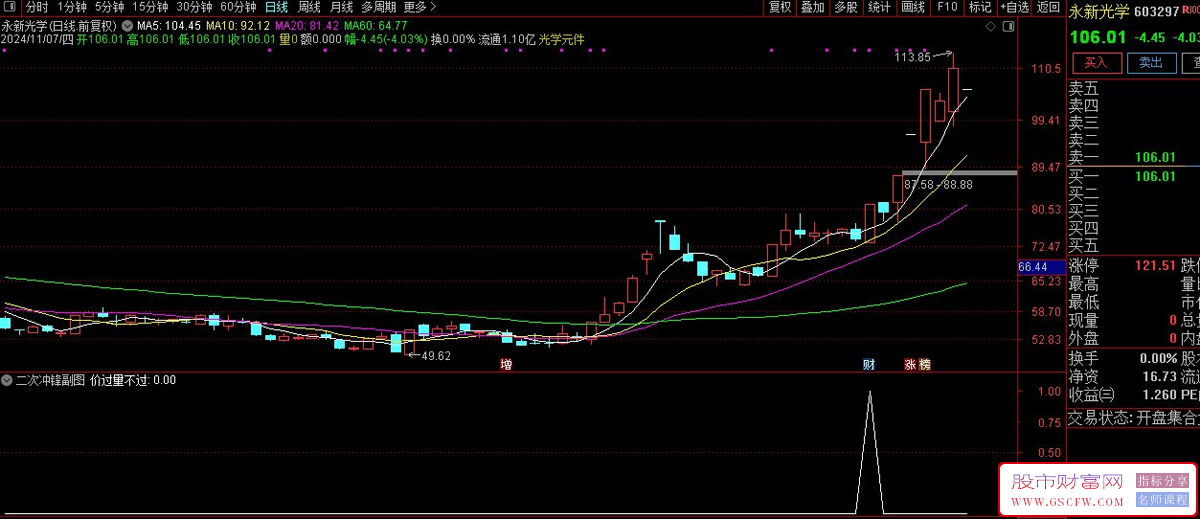Image resolution: width=1200 pixels, height=519 pixels.
Task: Click the 财 event marker on timeline
Action: tap(869, 365)
